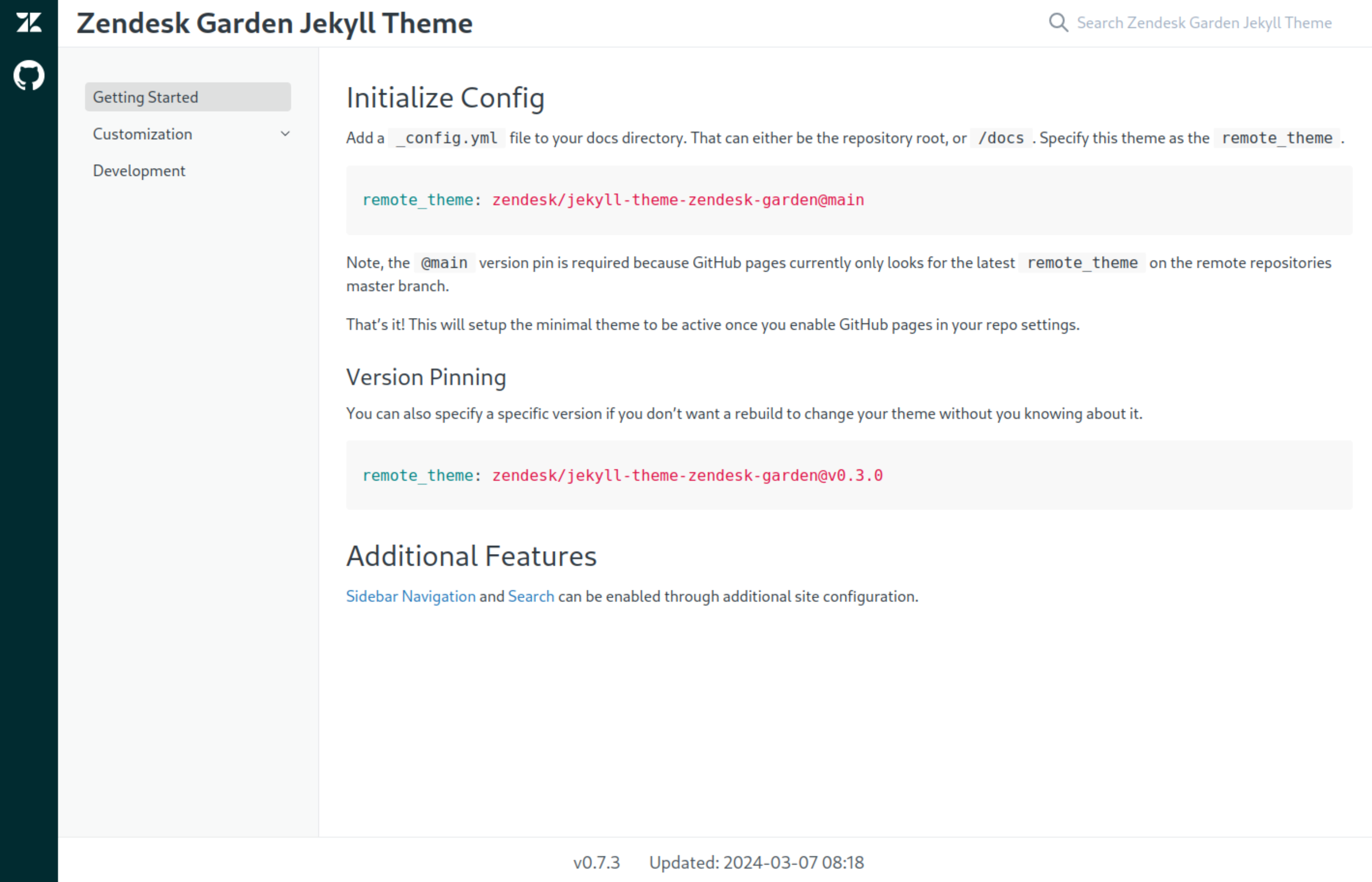Image resolution: width=1372 pixels, height=882 pixels.
Task: Select the version pinned code block v0.3.0
Action: pyautogui.click(x=622, y=475)
